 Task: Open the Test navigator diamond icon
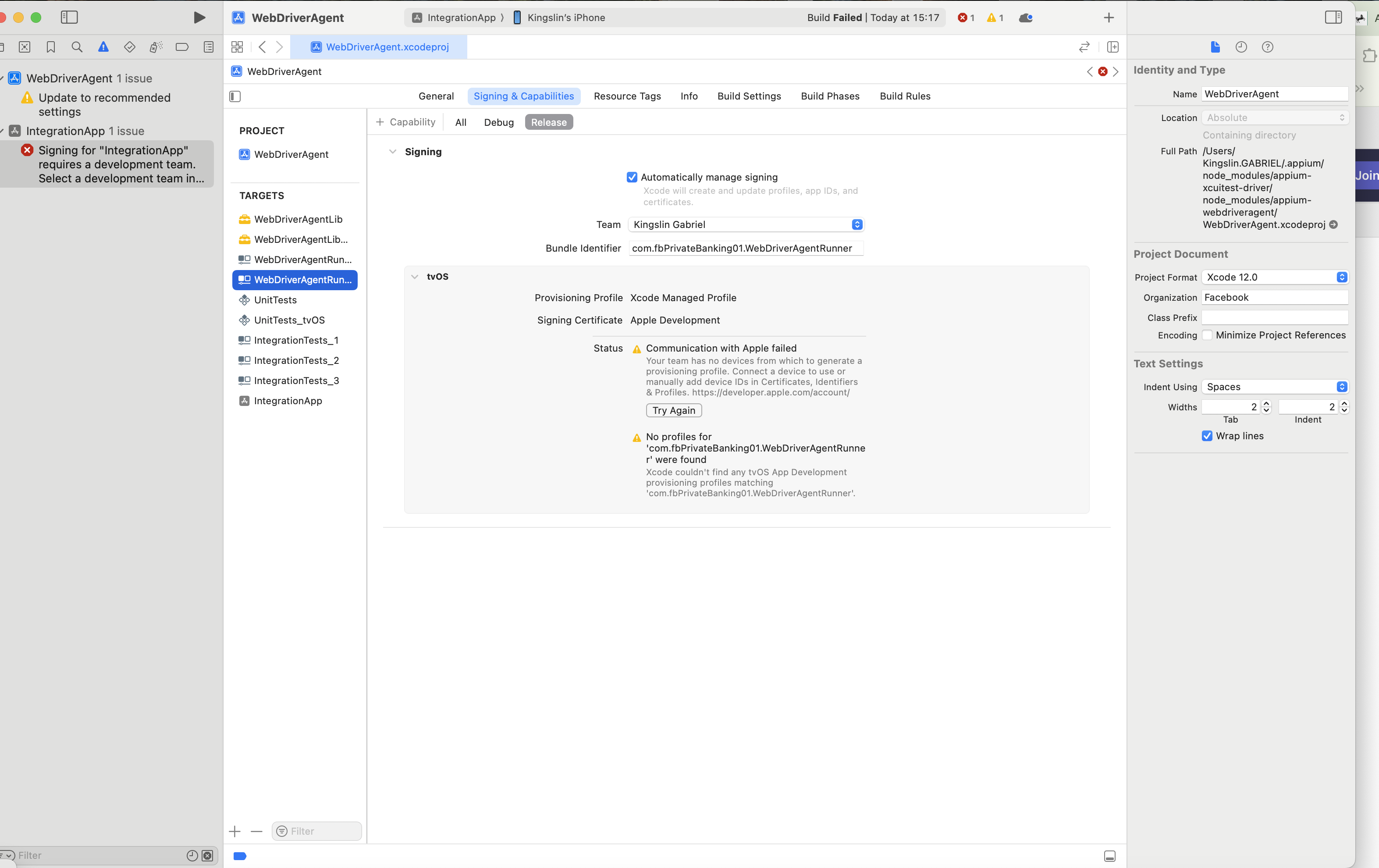coord(129,47)
